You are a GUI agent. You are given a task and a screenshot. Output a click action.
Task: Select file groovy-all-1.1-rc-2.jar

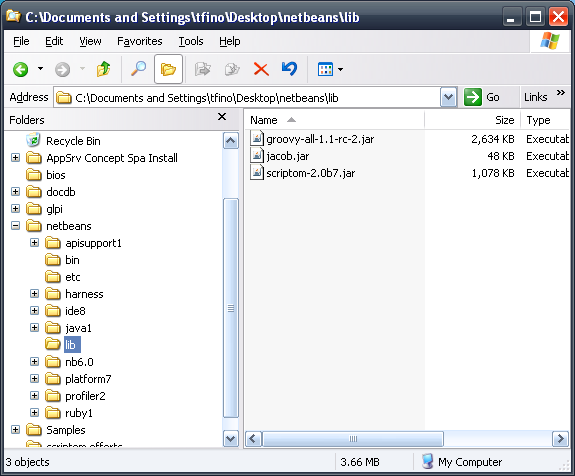click(320, 139)
